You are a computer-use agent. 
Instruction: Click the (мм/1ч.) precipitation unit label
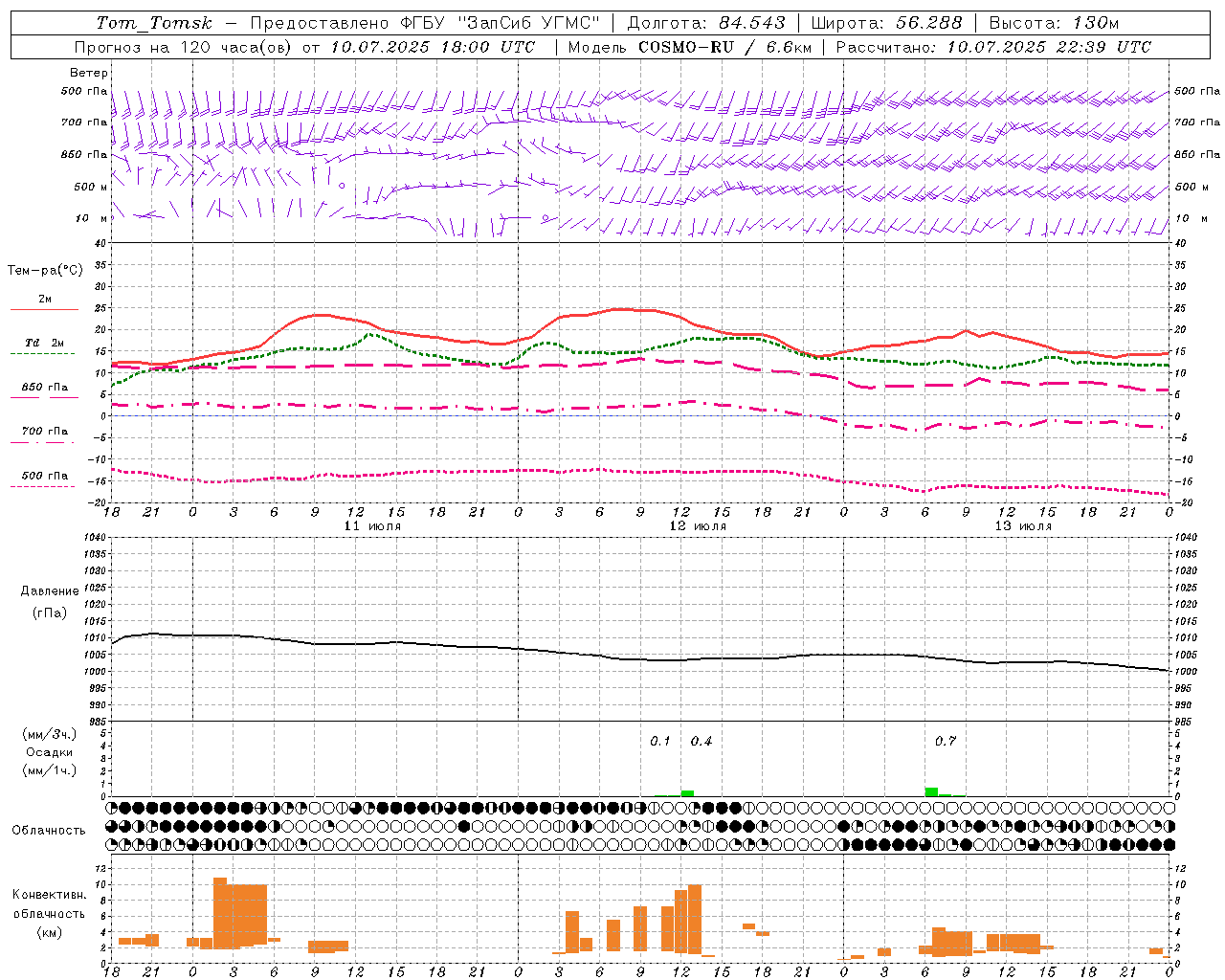[x=50, y=770]
